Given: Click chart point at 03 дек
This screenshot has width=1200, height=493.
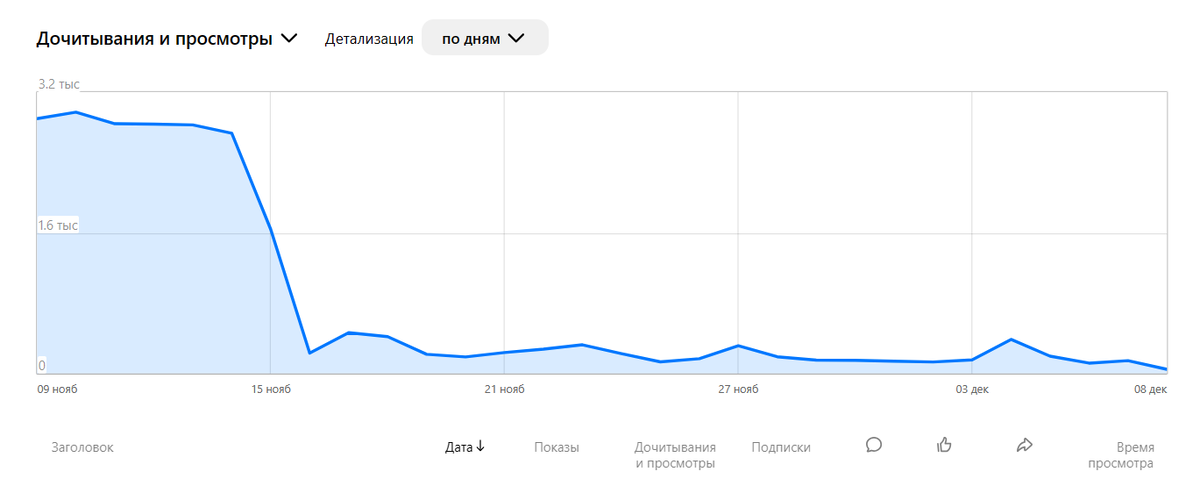Looking at the screenshot, I should [972, 359].
